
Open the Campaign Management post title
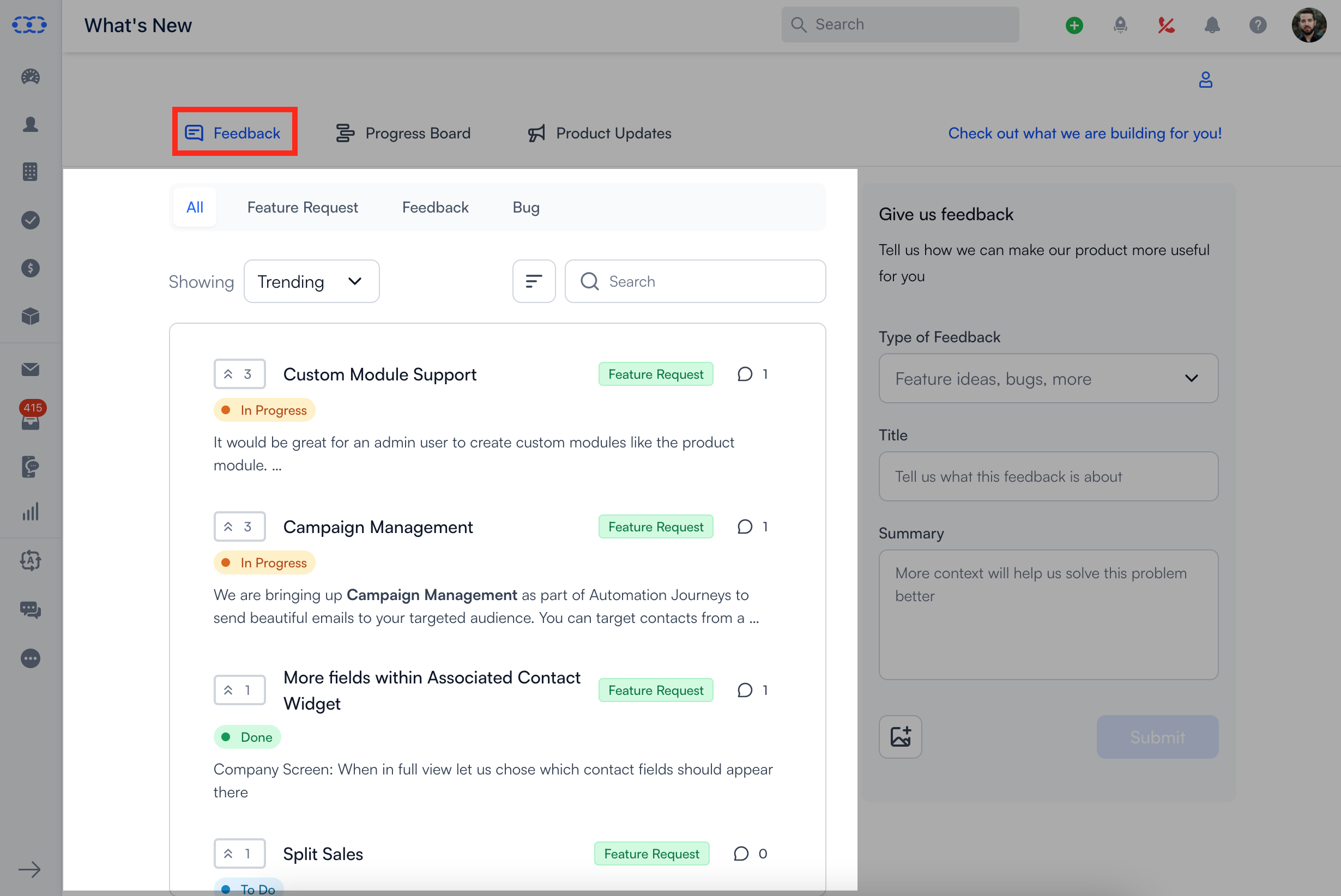click(378, 526)
